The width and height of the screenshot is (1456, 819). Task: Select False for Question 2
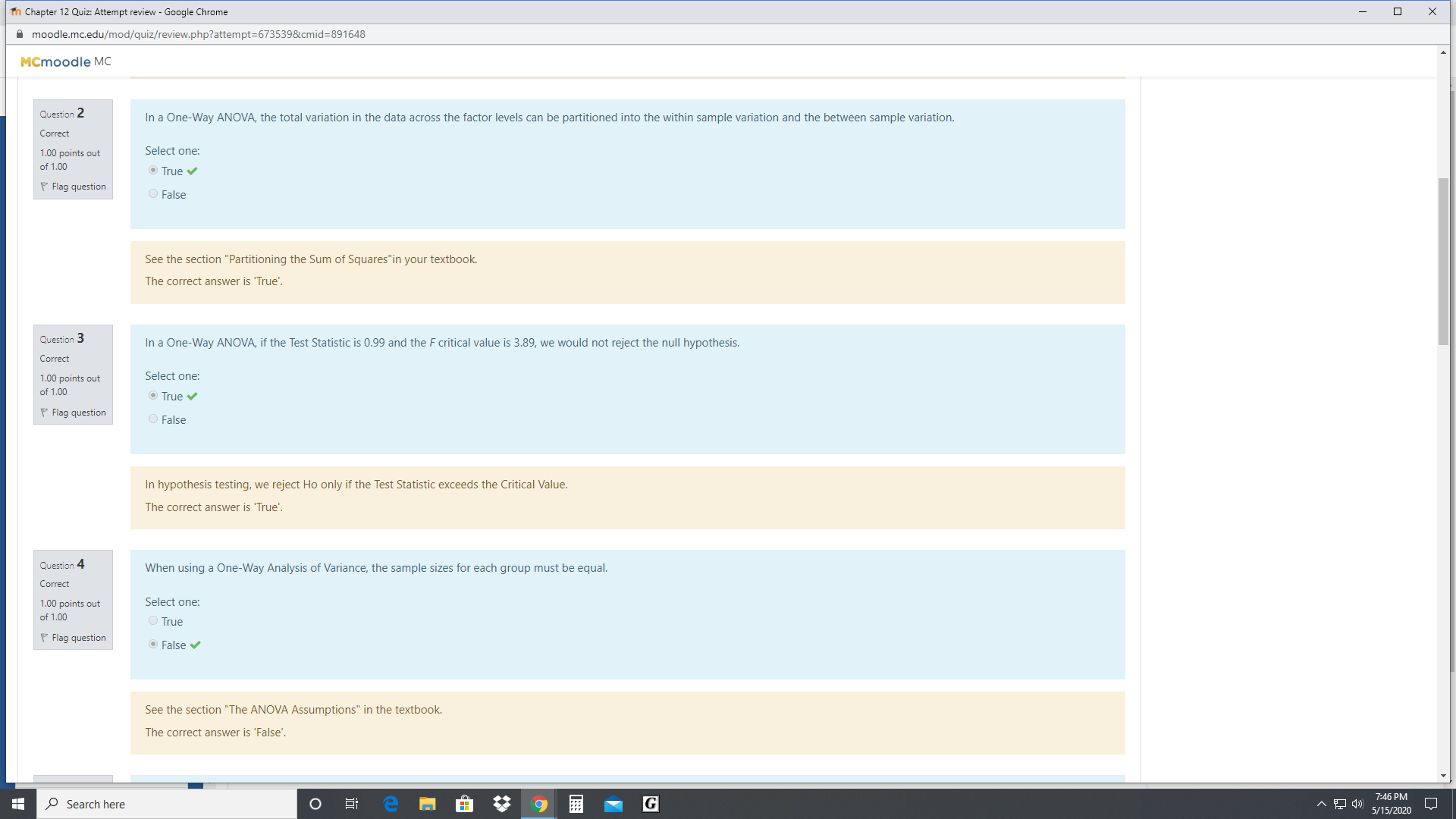tap(153, 193)
